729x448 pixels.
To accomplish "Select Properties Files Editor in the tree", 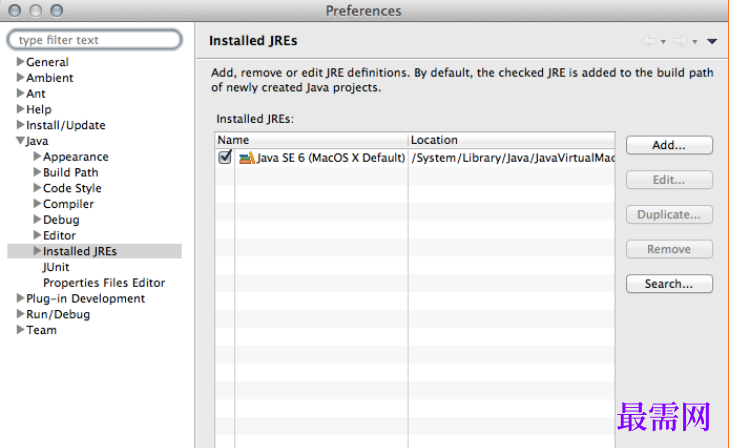I will pyautogui.click(x=104, y=283).
